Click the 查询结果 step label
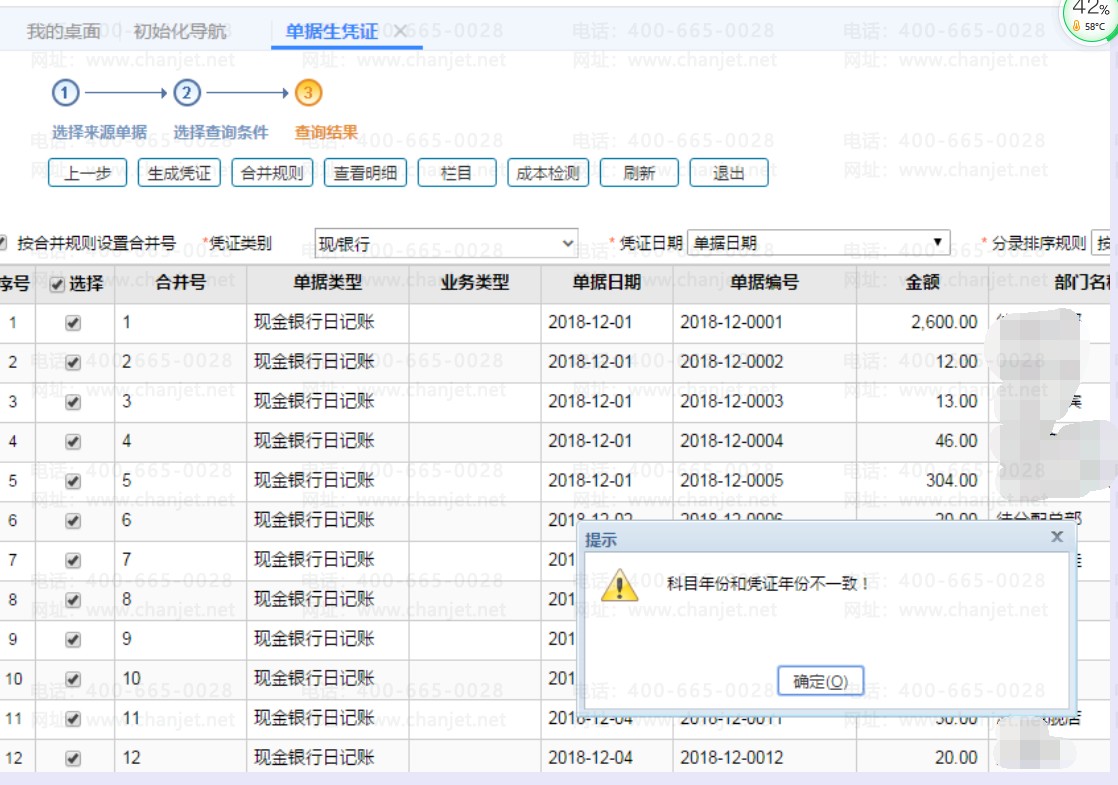1118x785 pixels. pos(326,133)
